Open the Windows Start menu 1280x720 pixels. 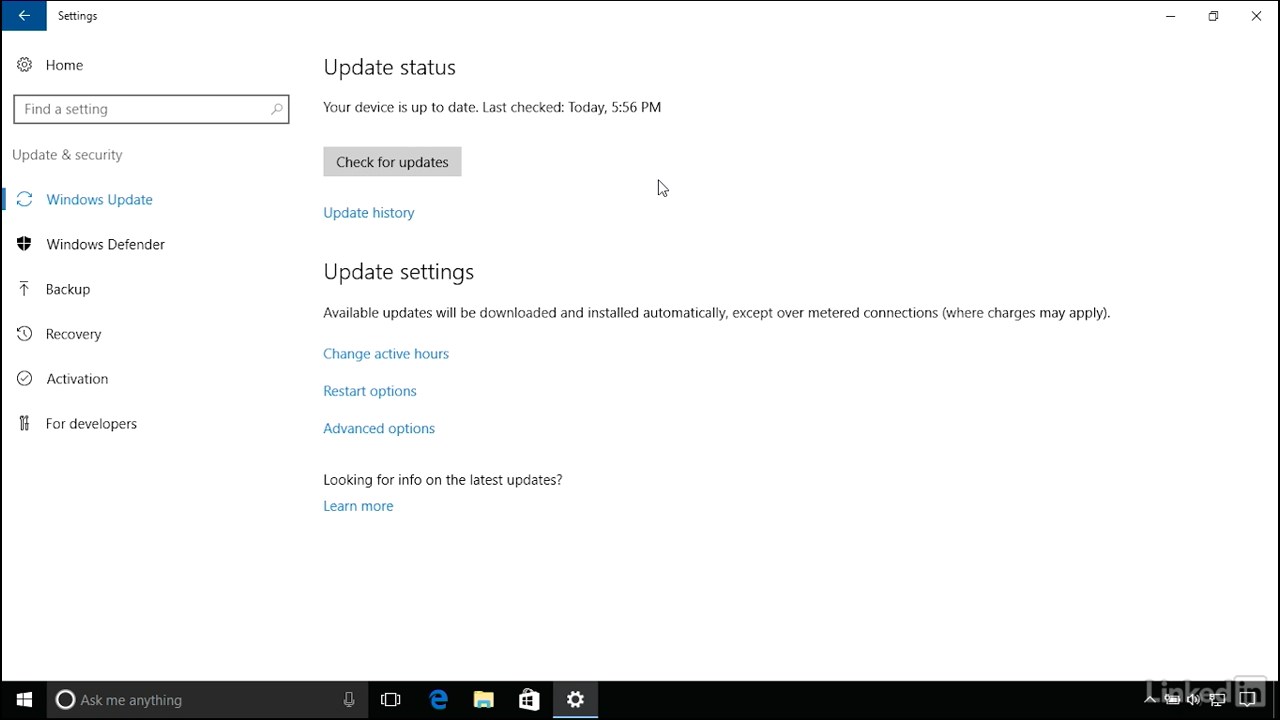click(24, 700)
